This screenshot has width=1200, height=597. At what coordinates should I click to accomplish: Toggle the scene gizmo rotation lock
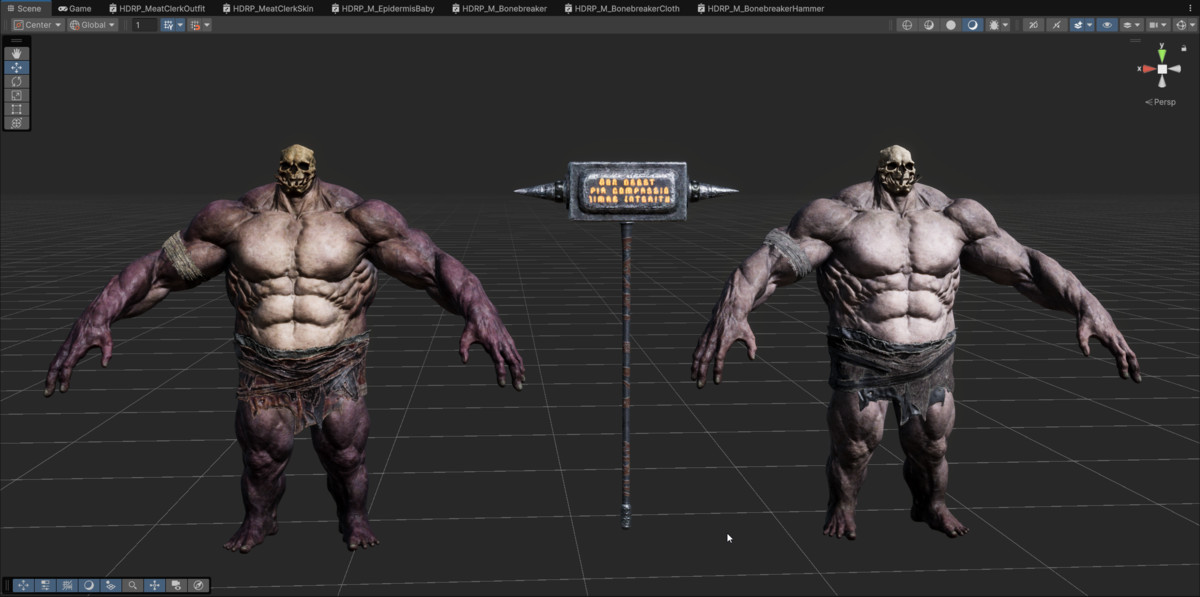coord(1184,48)
